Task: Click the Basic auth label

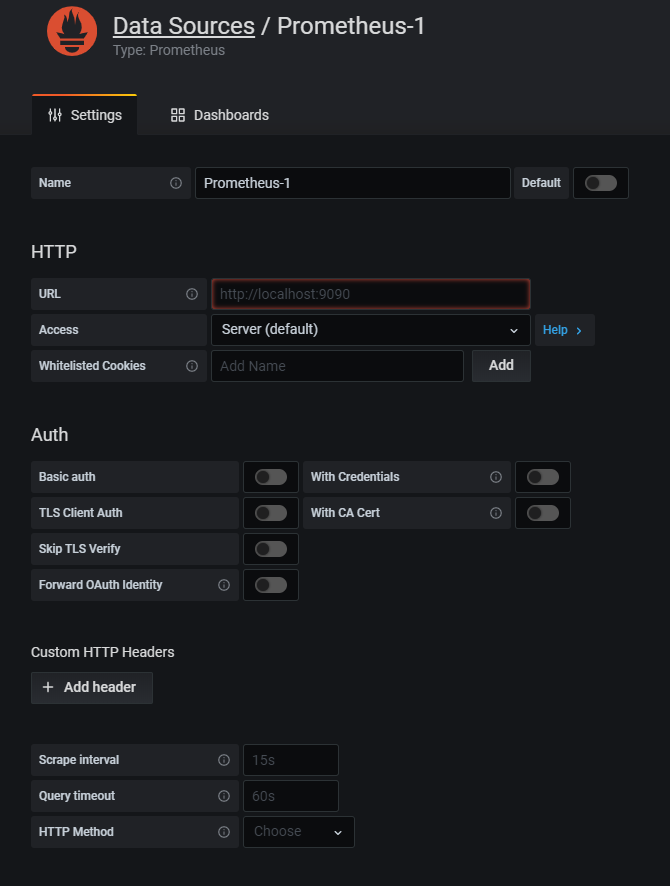Action: (67, 477)
